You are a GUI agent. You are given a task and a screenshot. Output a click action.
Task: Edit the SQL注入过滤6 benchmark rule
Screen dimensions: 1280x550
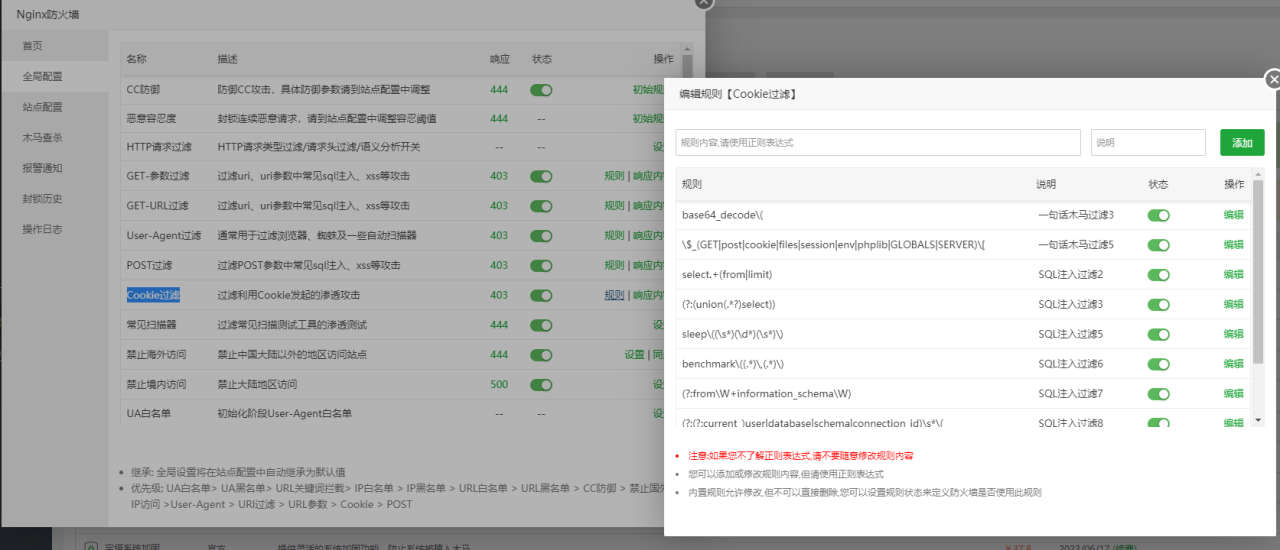coord(1233,364)
